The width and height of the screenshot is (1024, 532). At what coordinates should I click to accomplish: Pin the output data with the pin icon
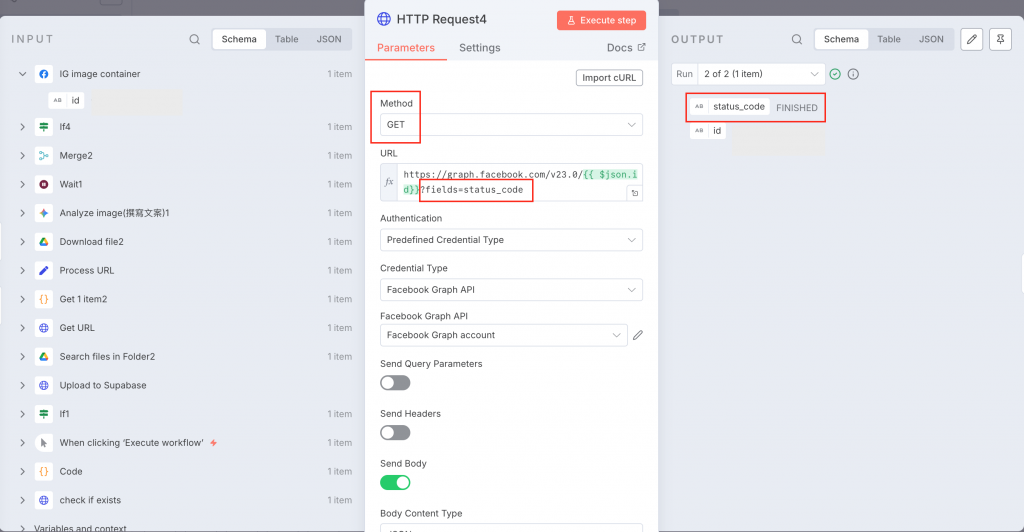click(x=1000, y=39)
